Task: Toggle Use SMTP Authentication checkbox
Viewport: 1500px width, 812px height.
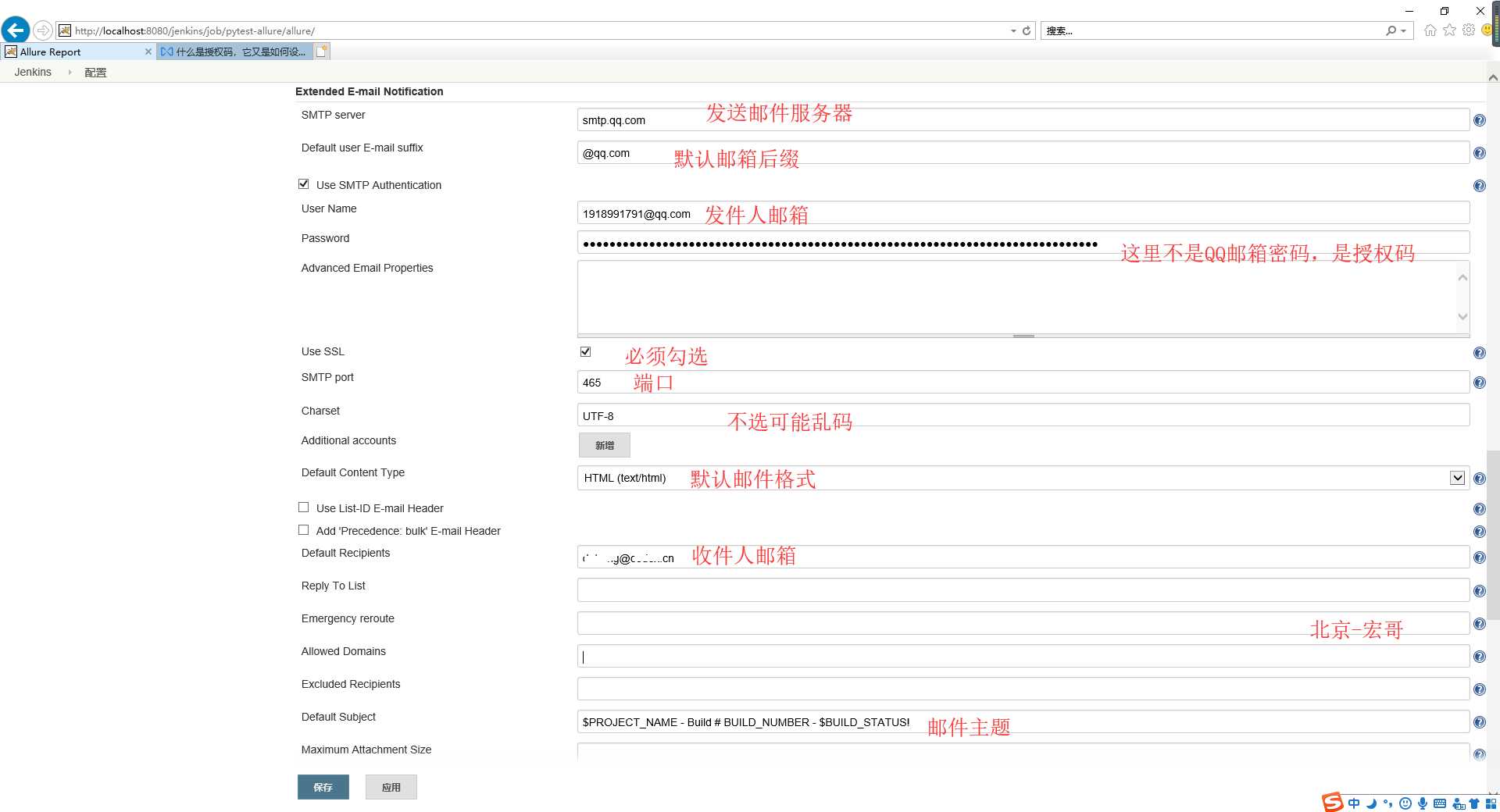Action: pos(304,184)
